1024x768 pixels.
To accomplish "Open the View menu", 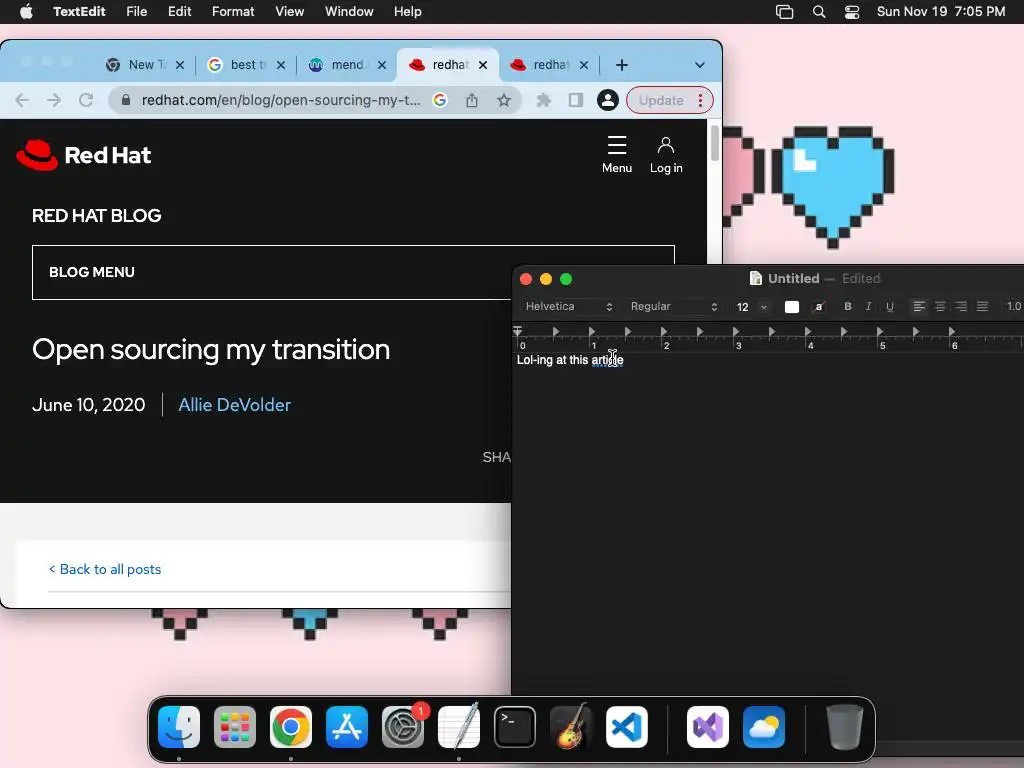I will pyautogui.click(x=289, y=12).
